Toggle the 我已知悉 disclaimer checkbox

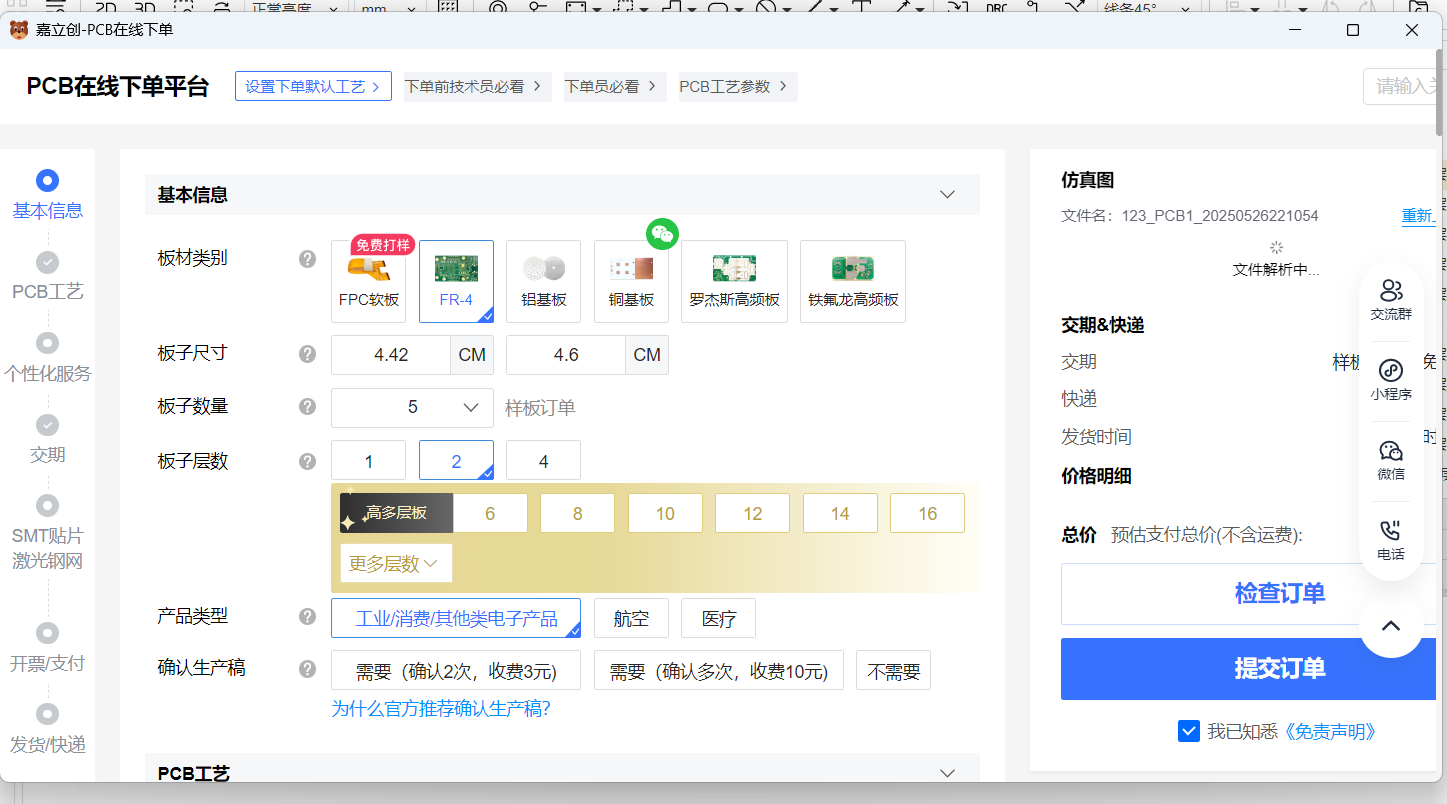tap(1189, 731)
